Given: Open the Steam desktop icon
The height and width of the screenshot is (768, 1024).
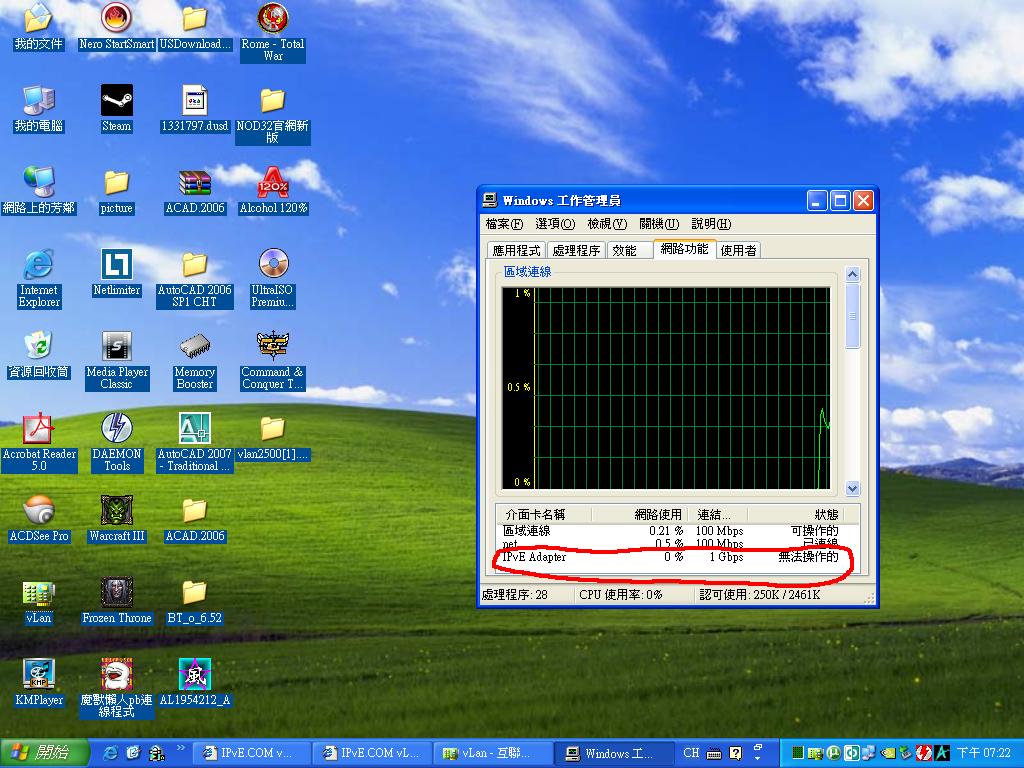Looking at the screenshot, I should [x=116, y=101].
